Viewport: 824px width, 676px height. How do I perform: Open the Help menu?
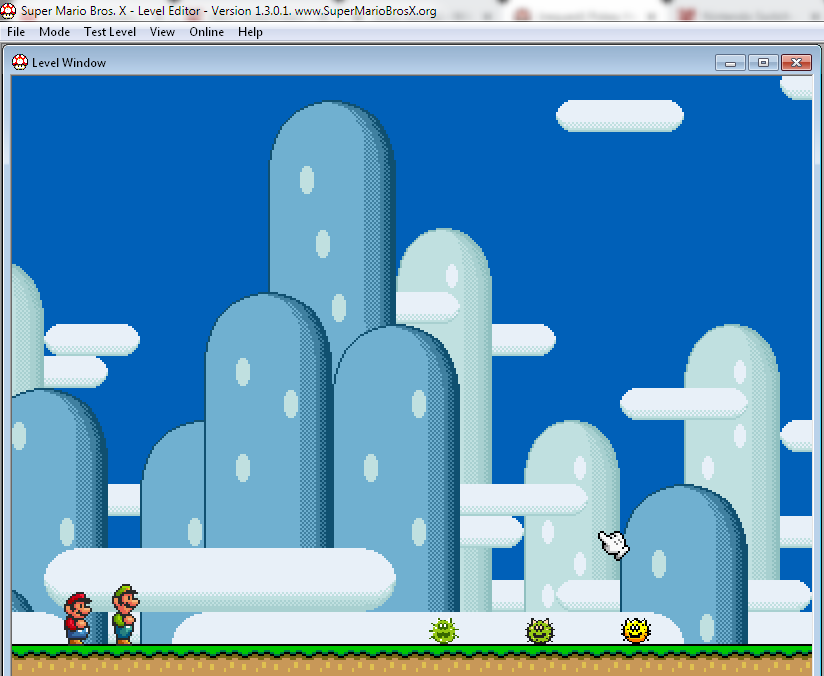(250, 32)
